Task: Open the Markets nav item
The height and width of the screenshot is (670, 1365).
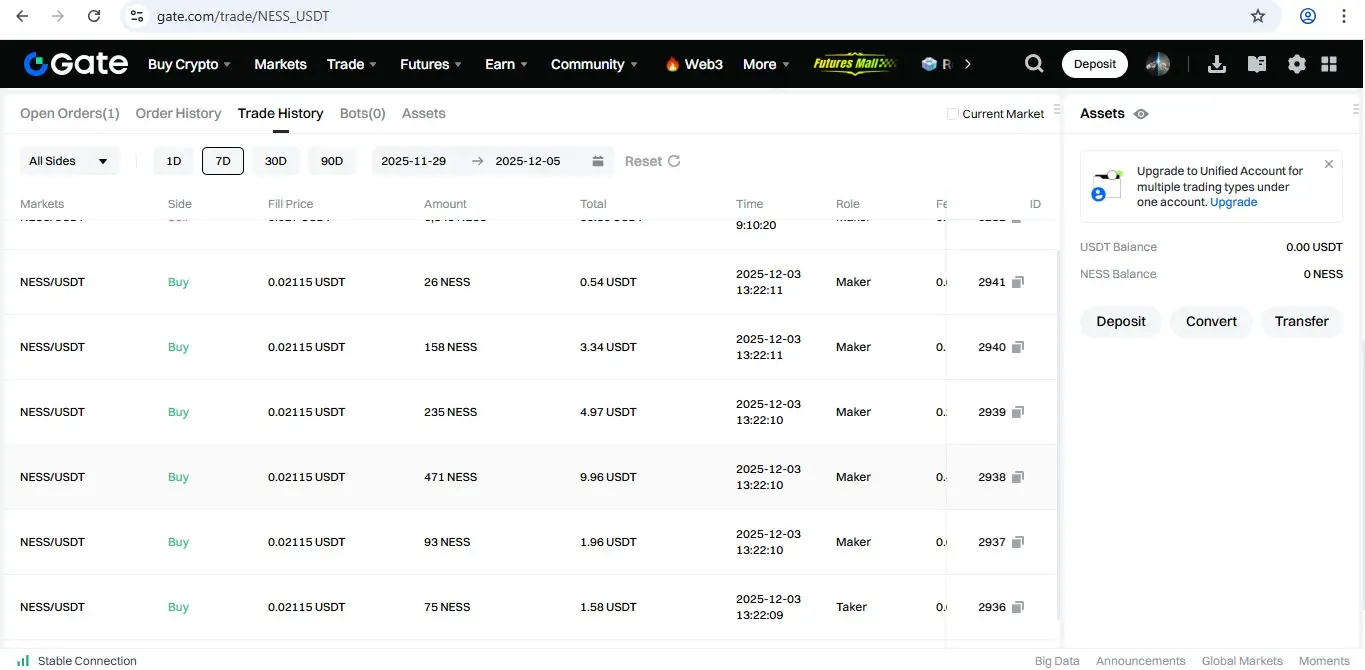Action: click(x=280, y=64)
